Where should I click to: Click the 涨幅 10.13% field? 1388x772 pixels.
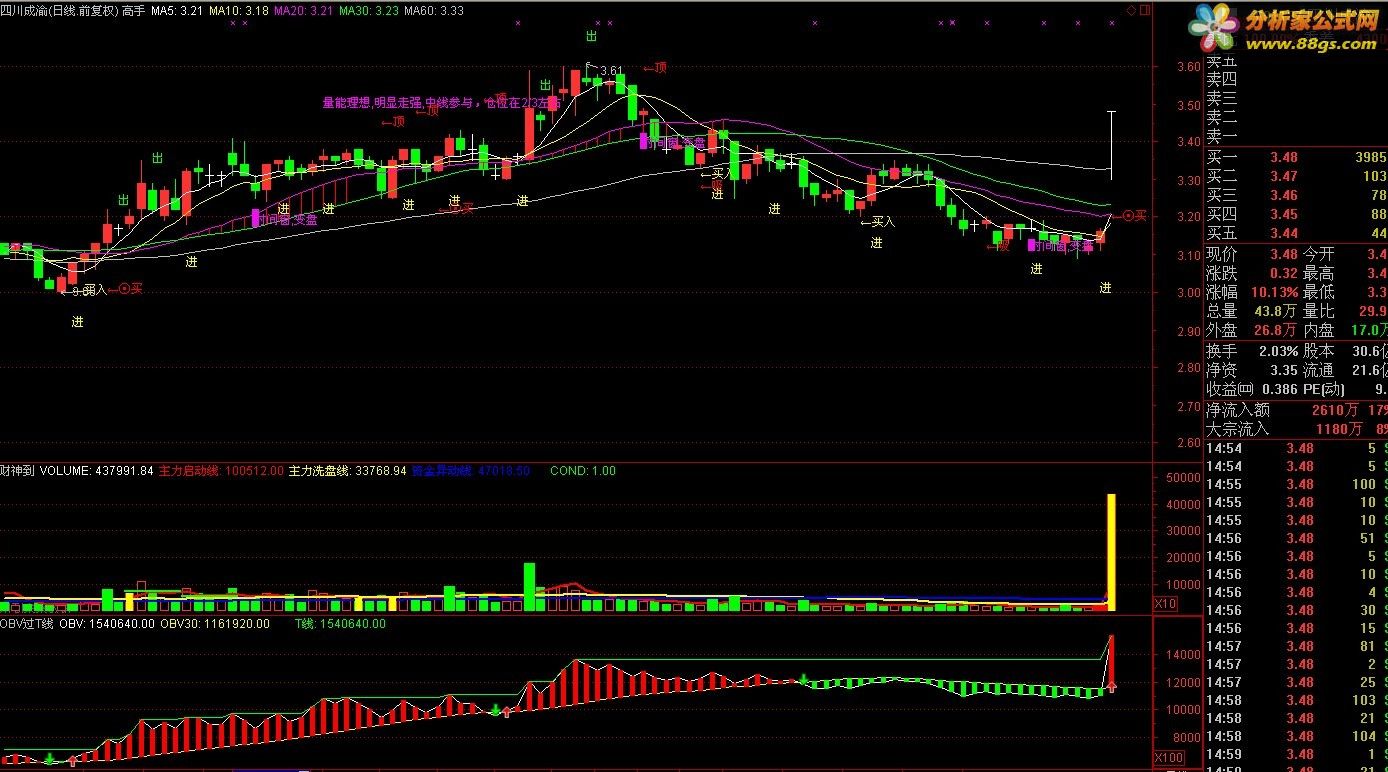pos(1252,292)
